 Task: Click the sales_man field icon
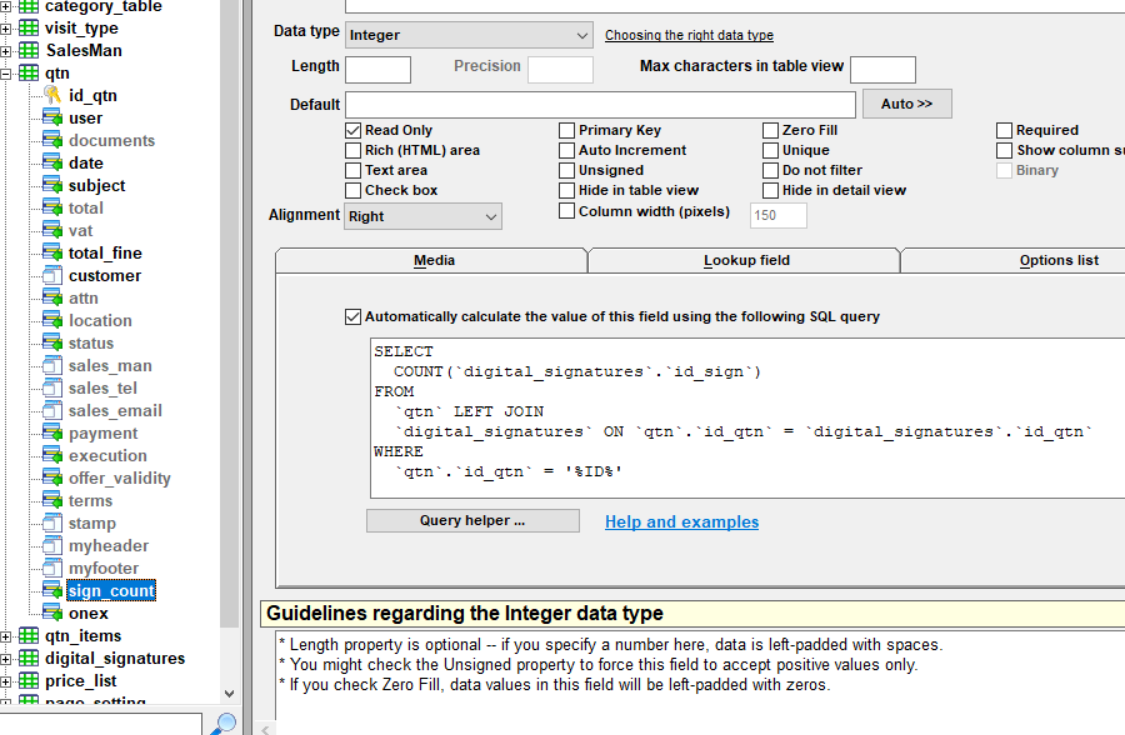coord(52,365)
